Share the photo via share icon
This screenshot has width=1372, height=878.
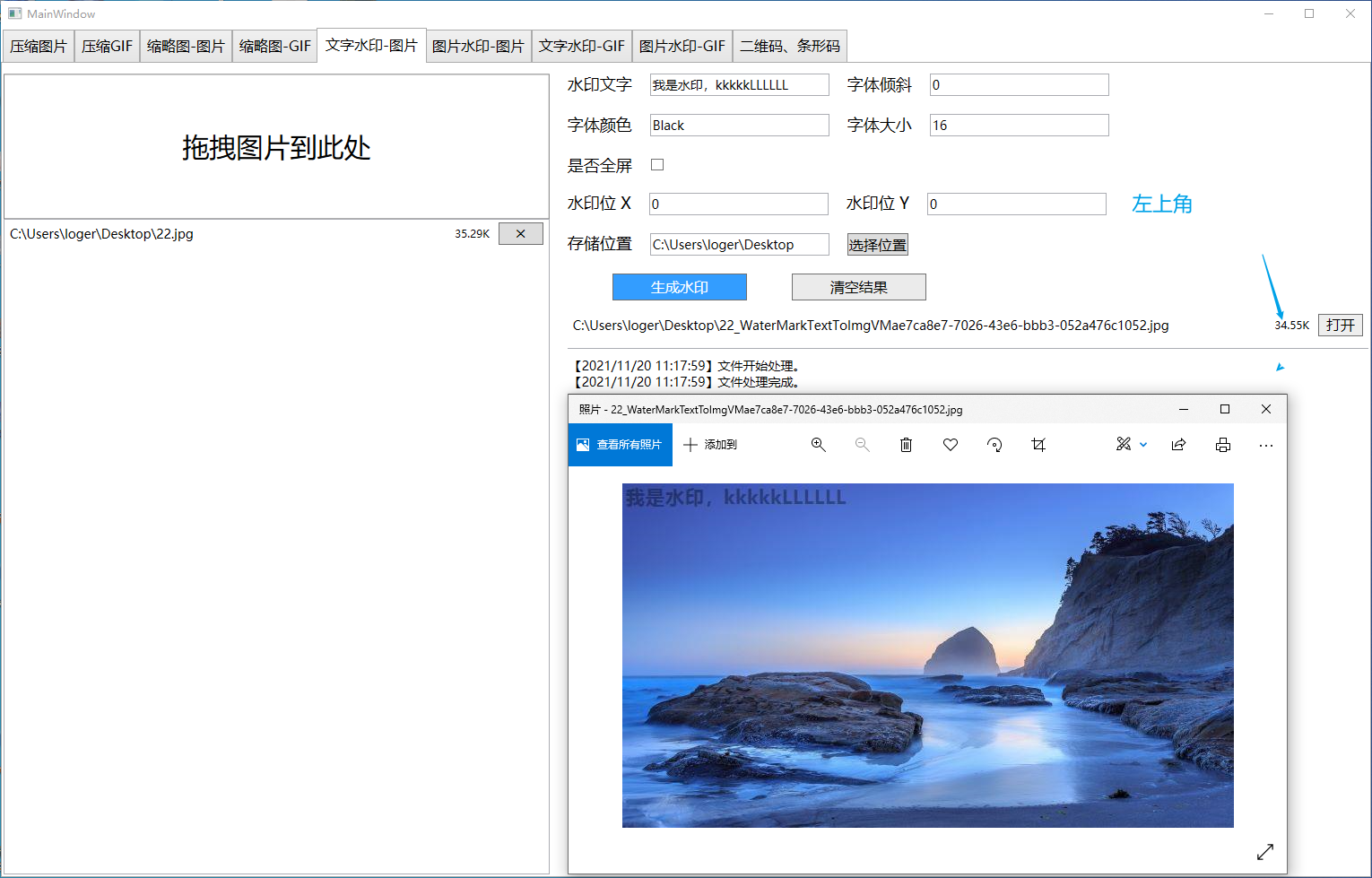[x=1178, y=445]
